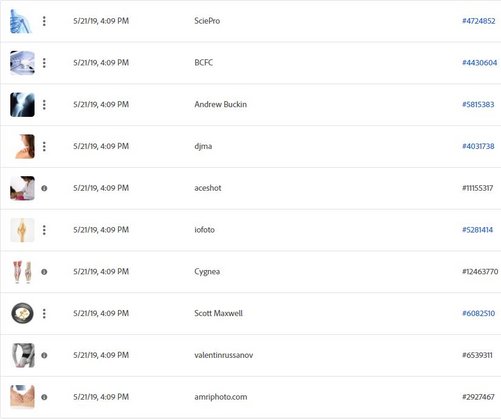Select the blue shoulder skeleton thumbnail
Image resolution: width=501 pixels, height=419 pixels.
22,21
